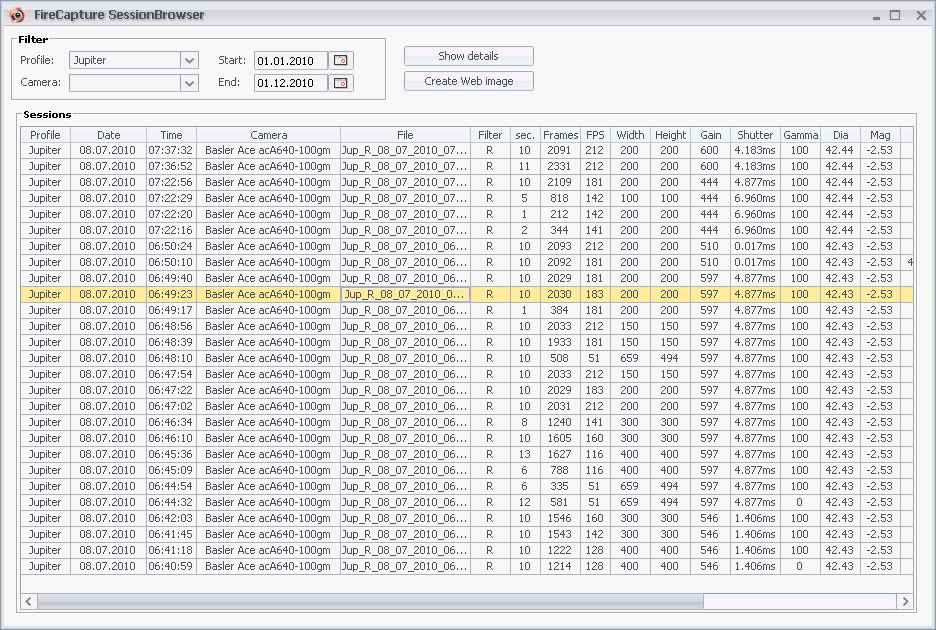Click the horizontal scrollbar thumb

coord(370,601)
